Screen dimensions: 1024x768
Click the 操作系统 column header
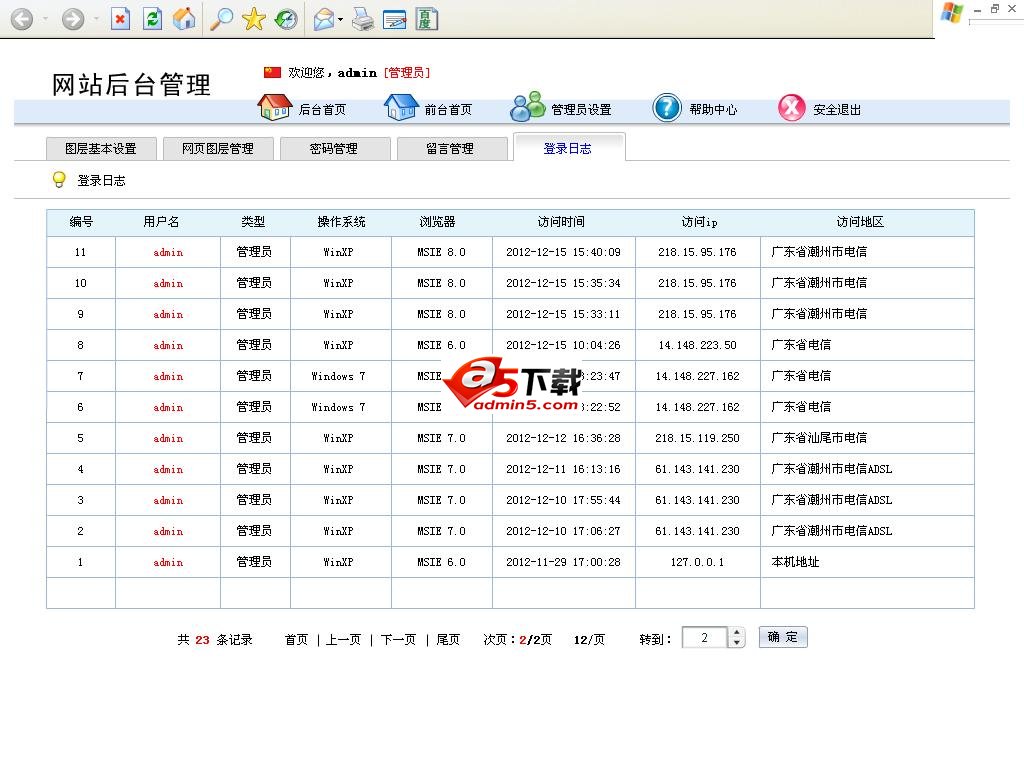tap(342, 222)
